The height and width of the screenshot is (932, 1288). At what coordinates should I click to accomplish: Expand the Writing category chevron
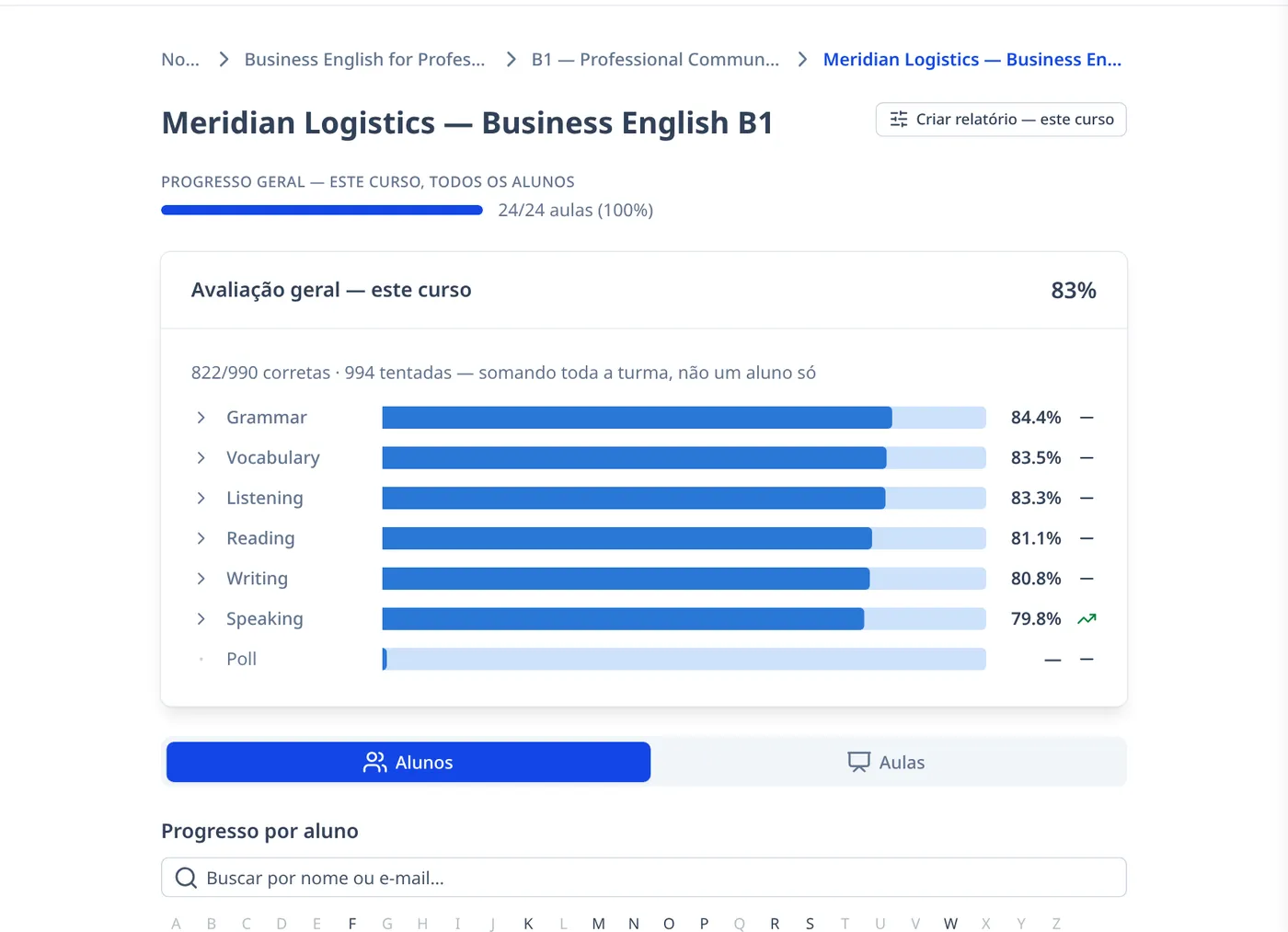click(201, 579)
